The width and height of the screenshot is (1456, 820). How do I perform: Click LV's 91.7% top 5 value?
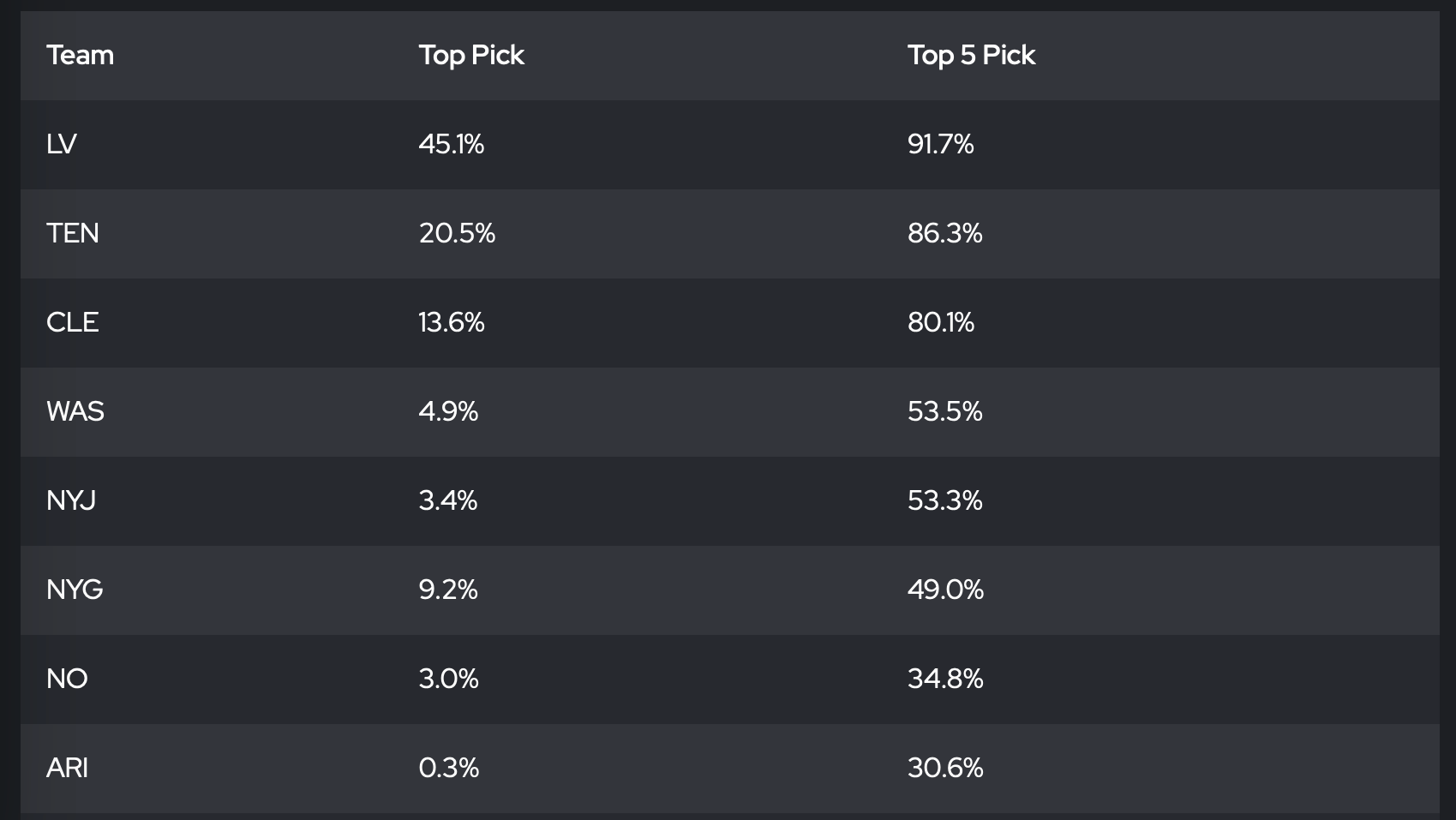click(940, 144)
